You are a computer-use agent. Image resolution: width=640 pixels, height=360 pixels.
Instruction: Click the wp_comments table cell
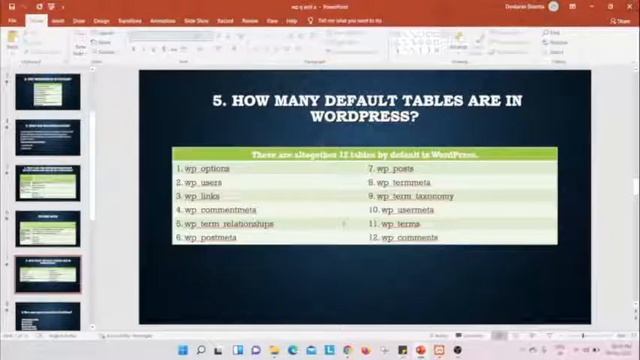click(x=461, y=238)
